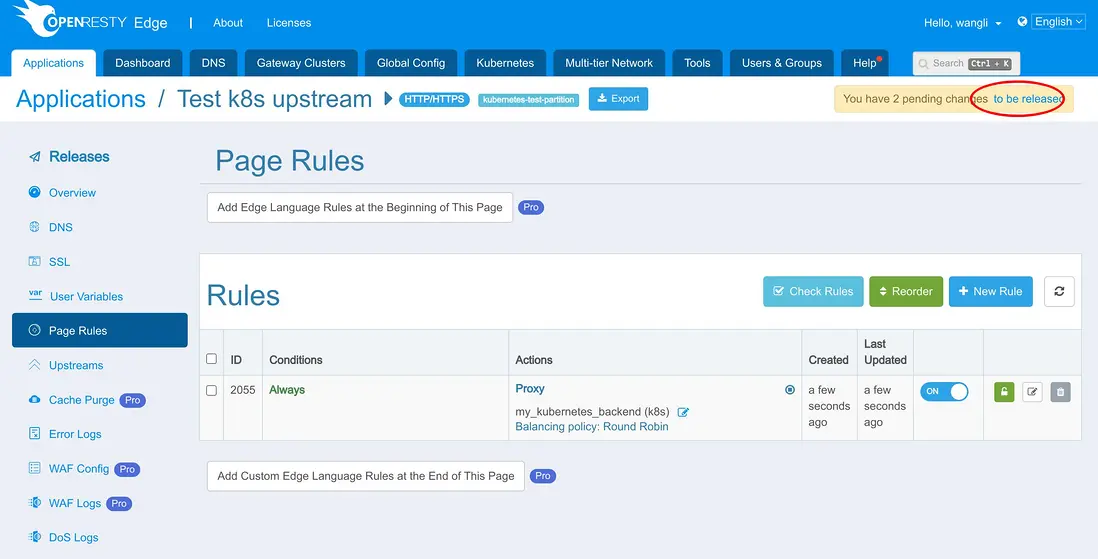Viewport: 1098px width, 559px height.
Task: Click the Export button
Action: pyautogui.click(x=618, y=99)
